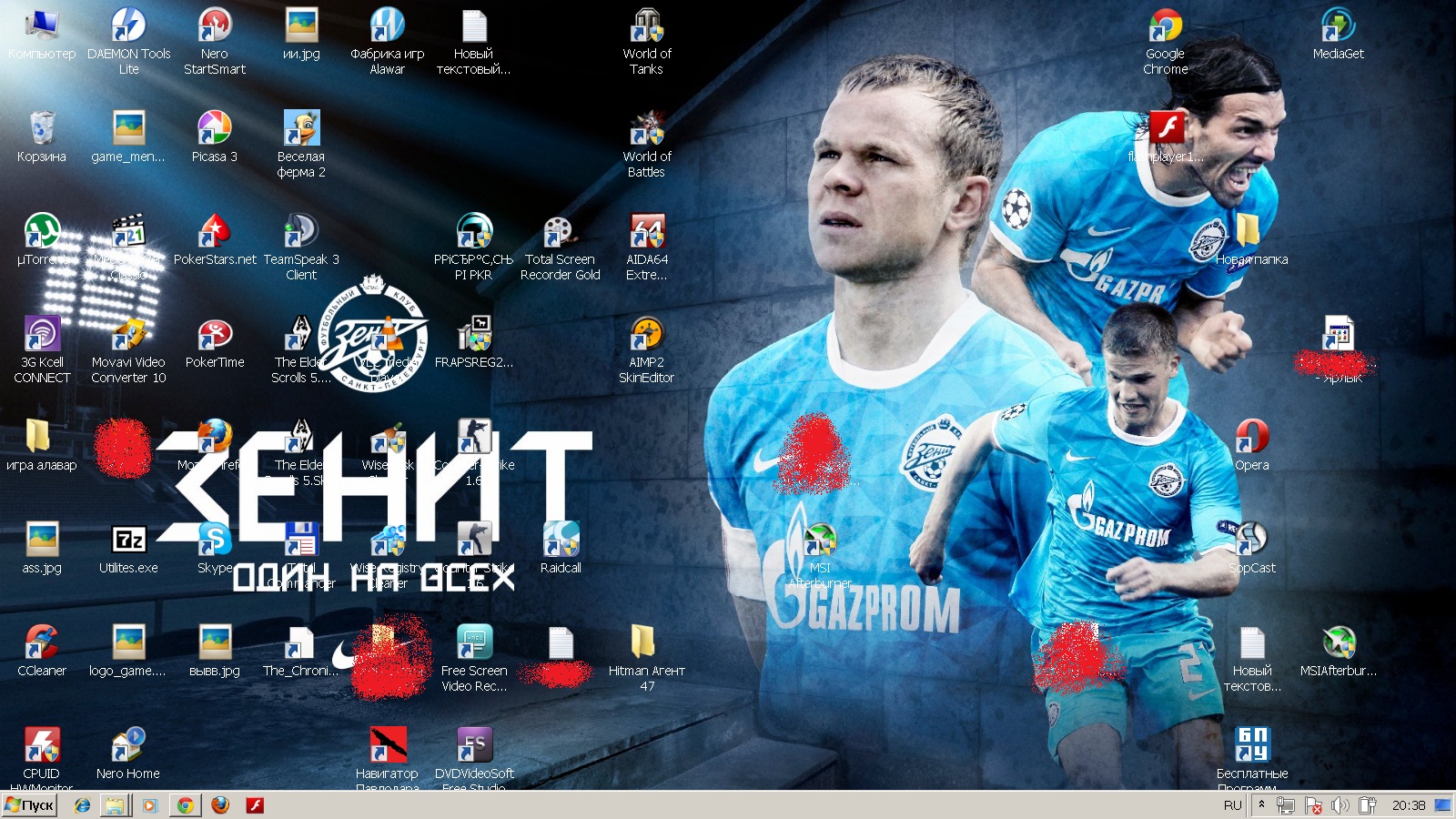Viewport: 1456px width, 819px height.
Task: Open Internet Explorer from the taskbar
Action: [82, 805]
